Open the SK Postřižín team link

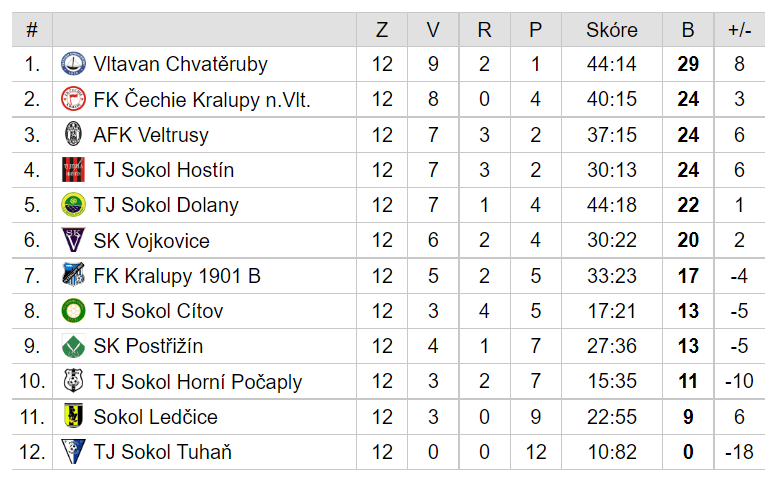pyautogui.click(x=148, y=346)
